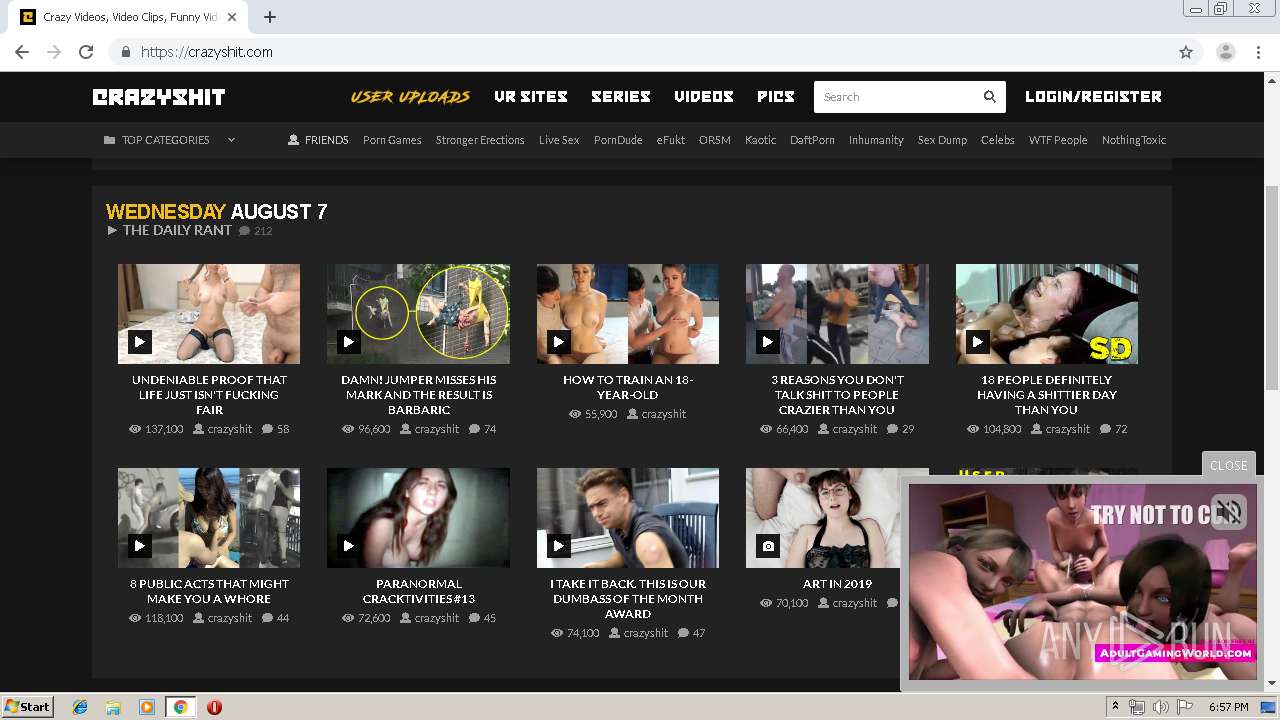Open the USER UPLOADS menu

[410, 97]
